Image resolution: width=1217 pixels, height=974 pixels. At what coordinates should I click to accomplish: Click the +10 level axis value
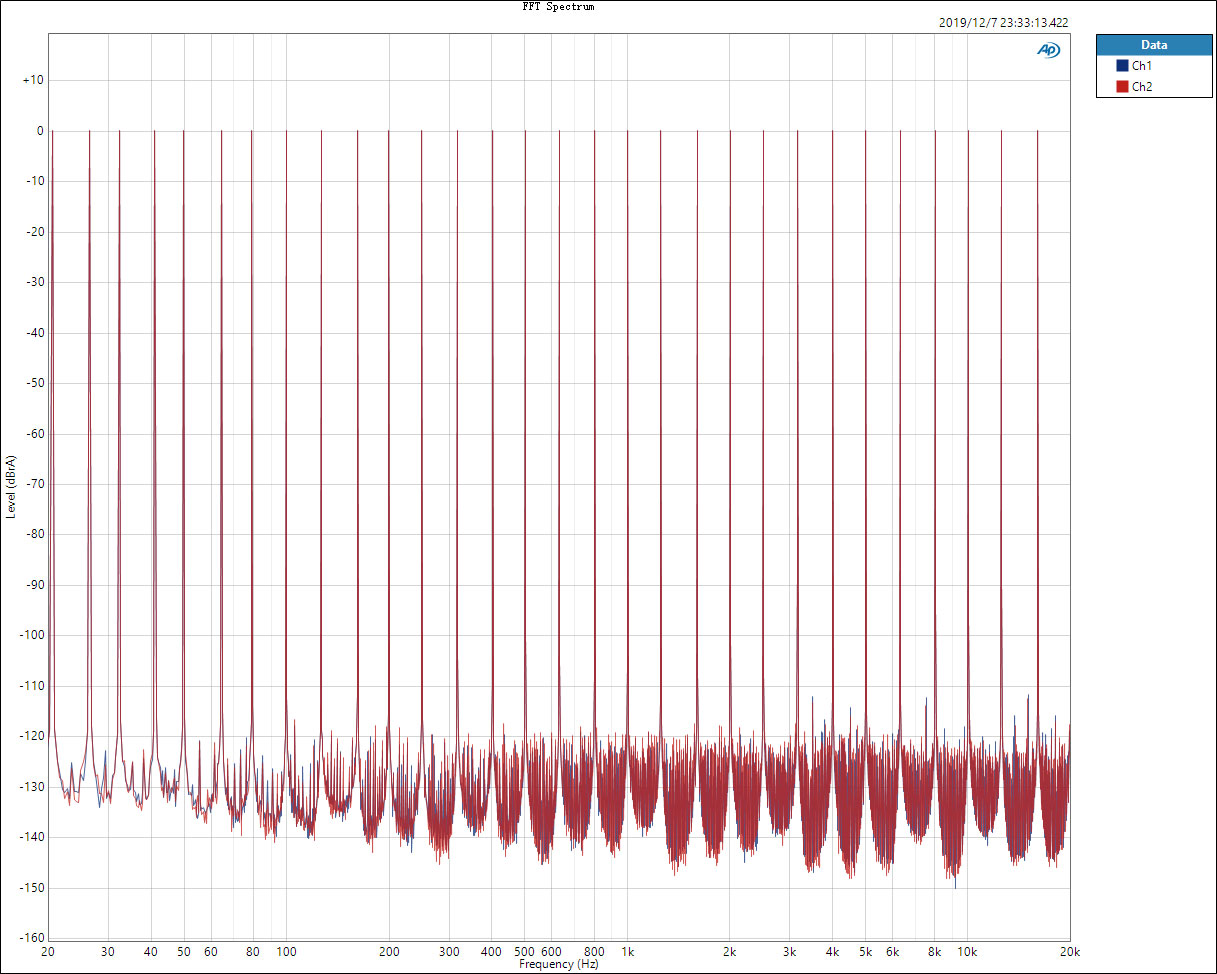(33, 80)
